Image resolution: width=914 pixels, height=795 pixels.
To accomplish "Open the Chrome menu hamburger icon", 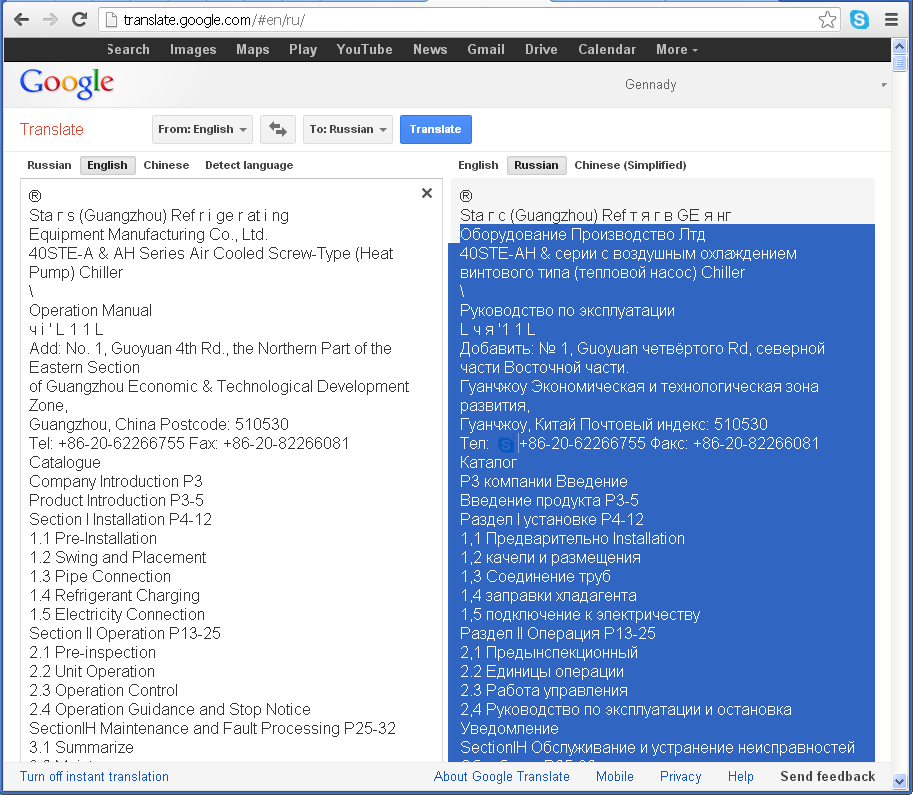I will point(891,20).
